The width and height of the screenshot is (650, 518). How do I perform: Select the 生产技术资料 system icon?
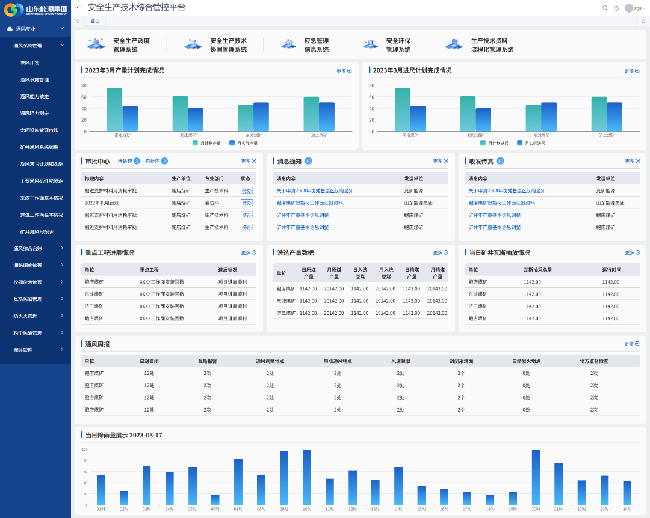[455, 45]
